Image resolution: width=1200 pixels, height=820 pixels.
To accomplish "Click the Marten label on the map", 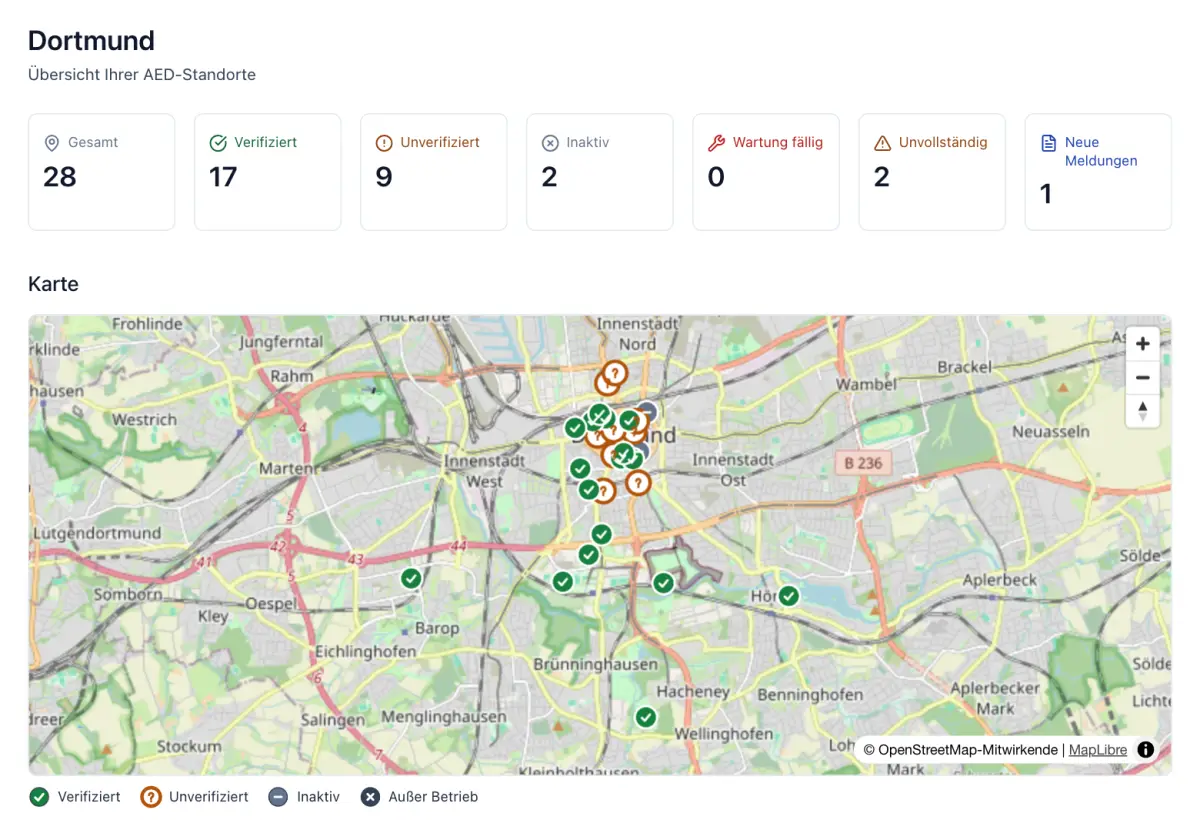I will click(286, 468).
